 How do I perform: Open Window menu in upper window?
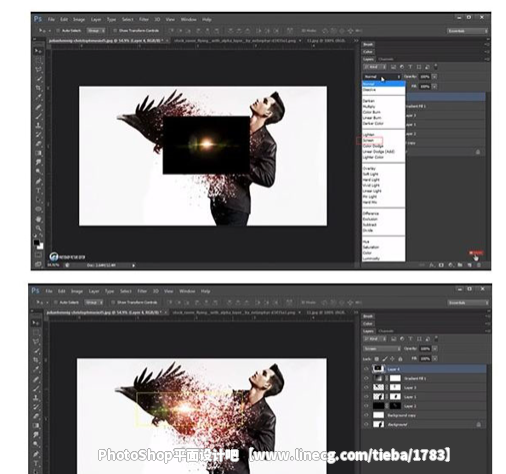188,20
